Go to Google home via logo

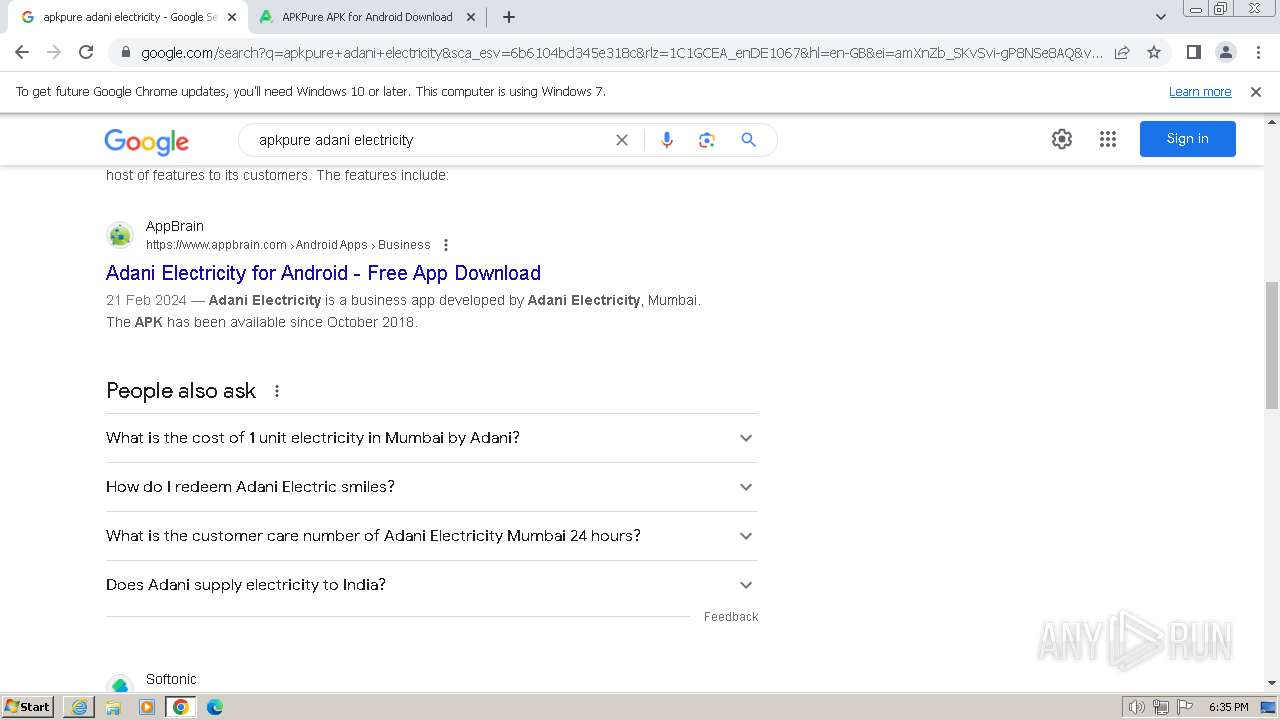(146, 141)
